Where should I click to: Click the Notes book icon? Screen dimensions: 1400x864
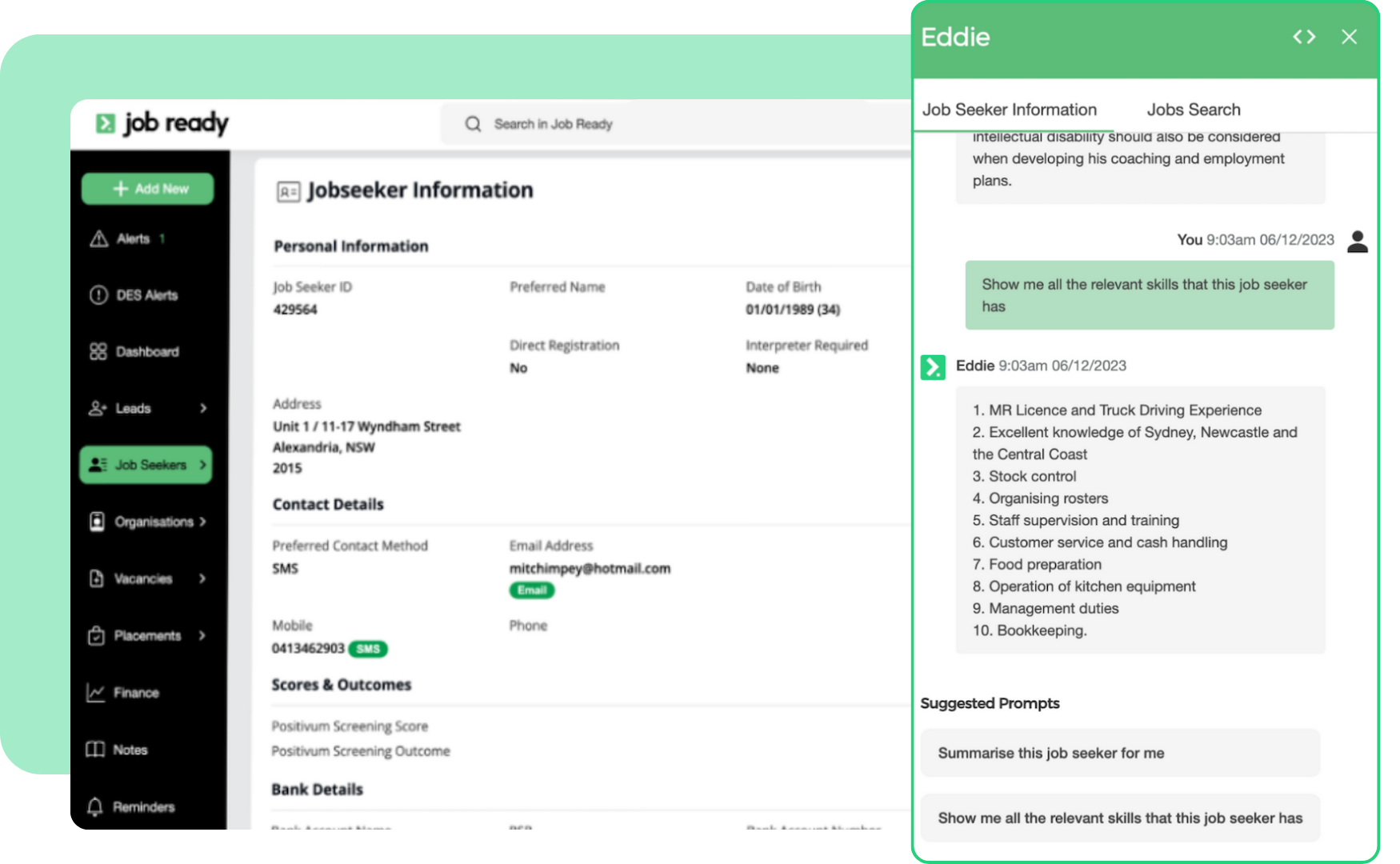[95, 750]
